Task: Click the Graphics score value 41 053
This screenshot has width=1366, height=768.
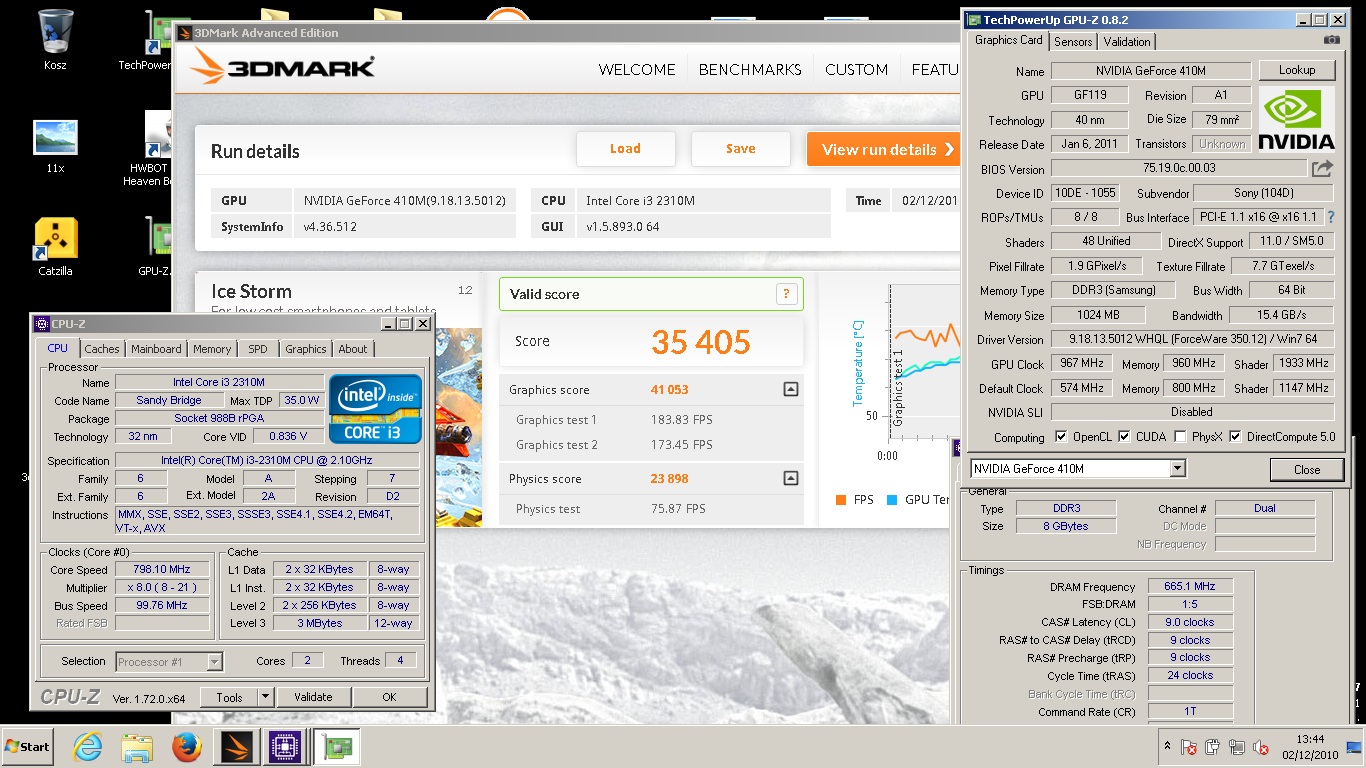Action: click(669, 390)
